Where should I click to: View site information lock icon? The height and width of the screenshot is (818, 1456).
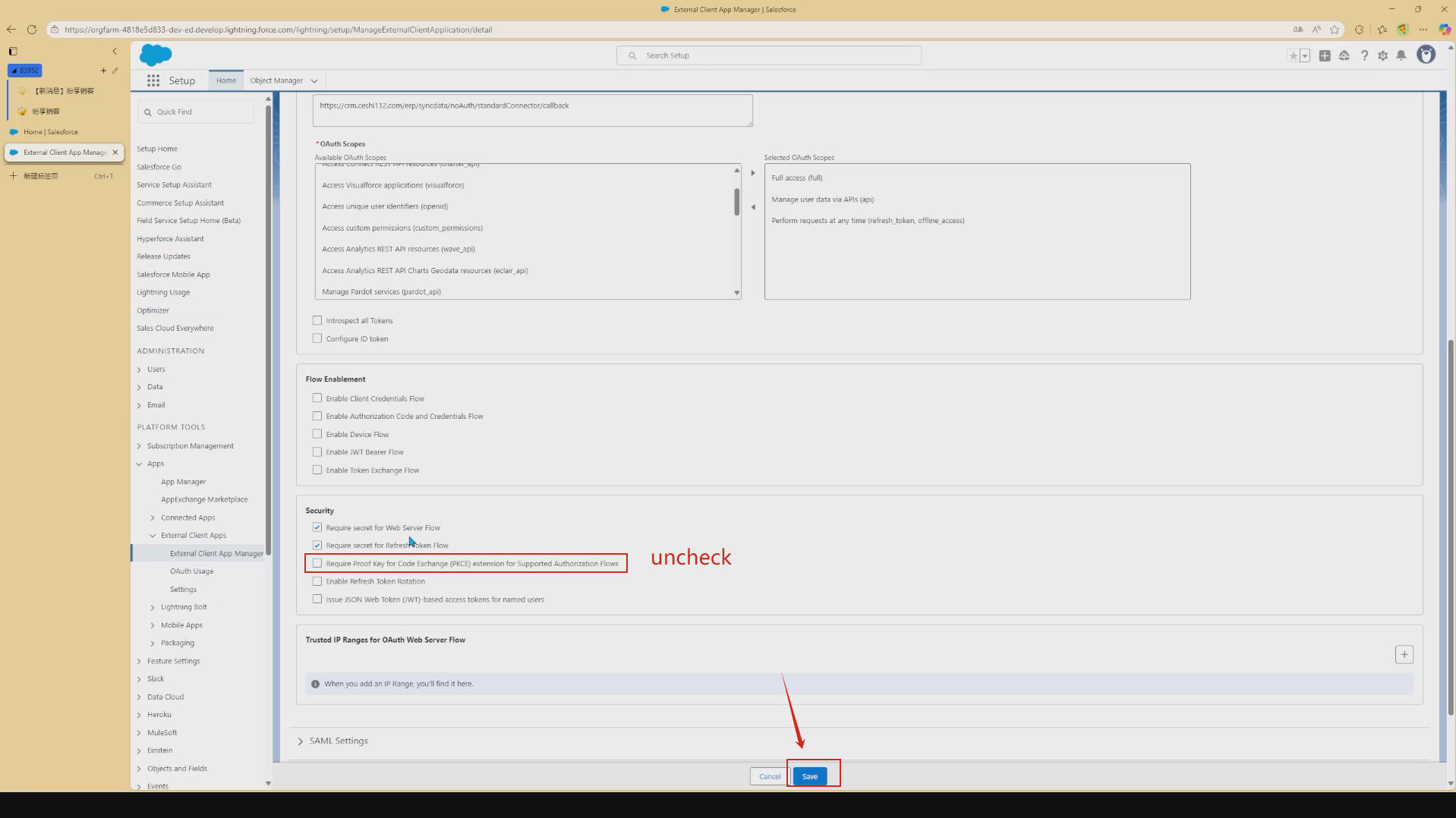click(55, 30)
